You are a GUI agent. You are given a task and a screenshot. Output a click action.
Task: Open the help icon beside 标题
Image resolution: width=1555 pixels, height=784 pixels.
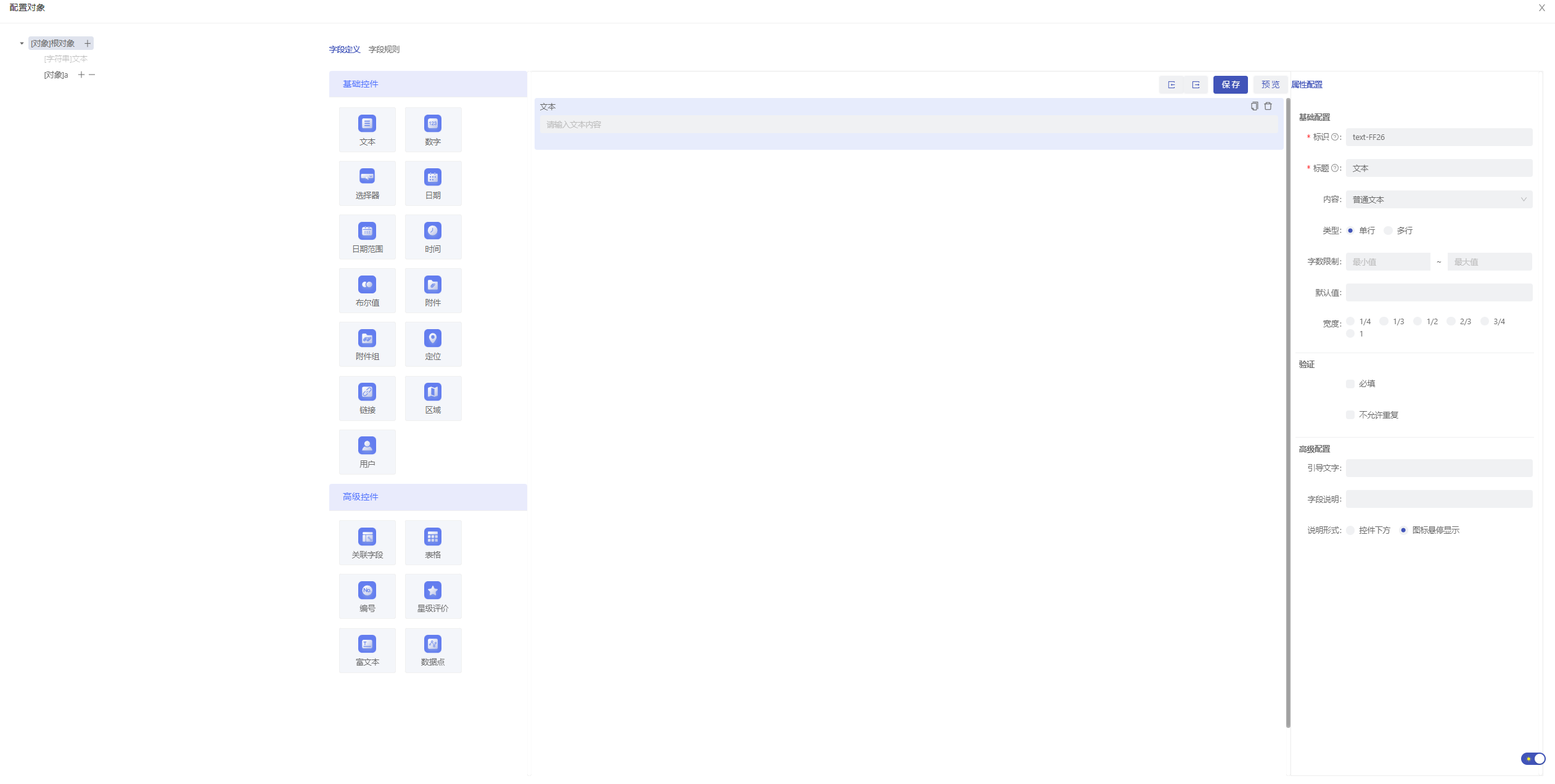[x=1335, y=168]
